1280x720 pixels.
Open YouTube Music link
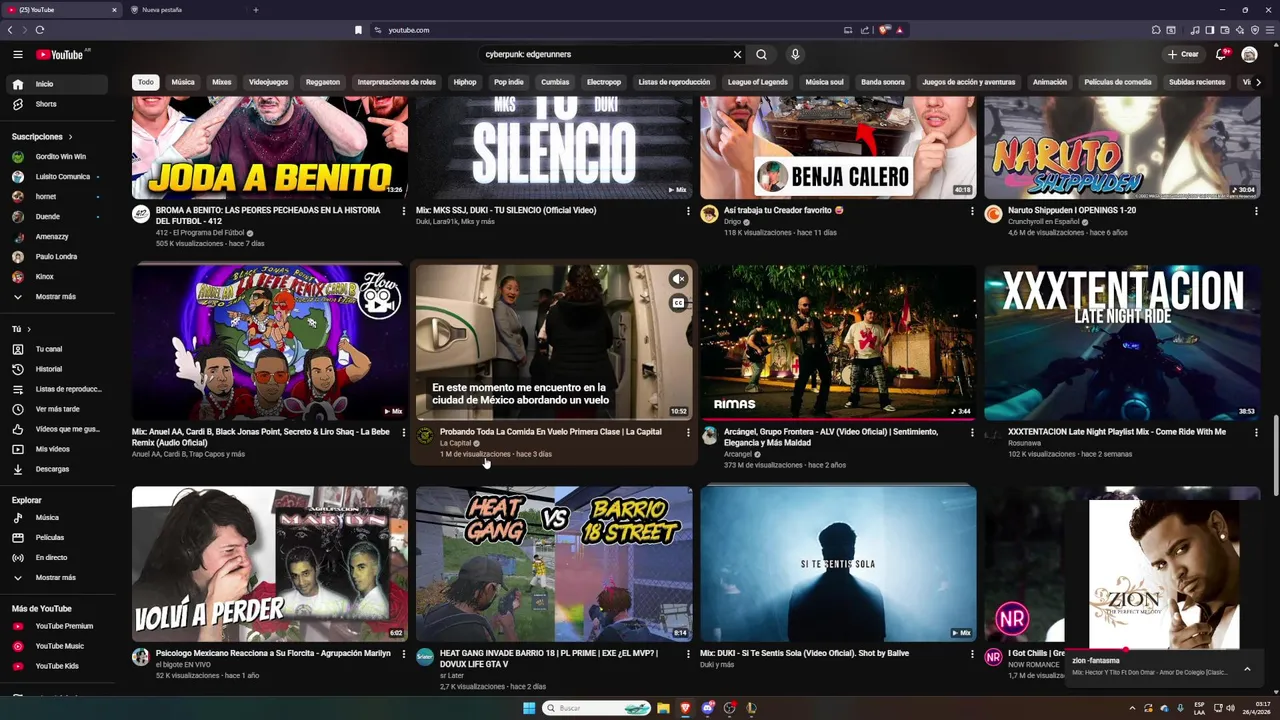(56, 646)
